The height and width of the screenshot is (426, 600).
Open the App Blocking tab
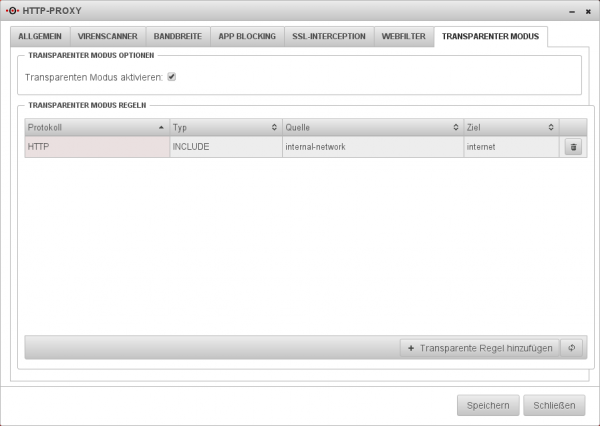[247, 36]
